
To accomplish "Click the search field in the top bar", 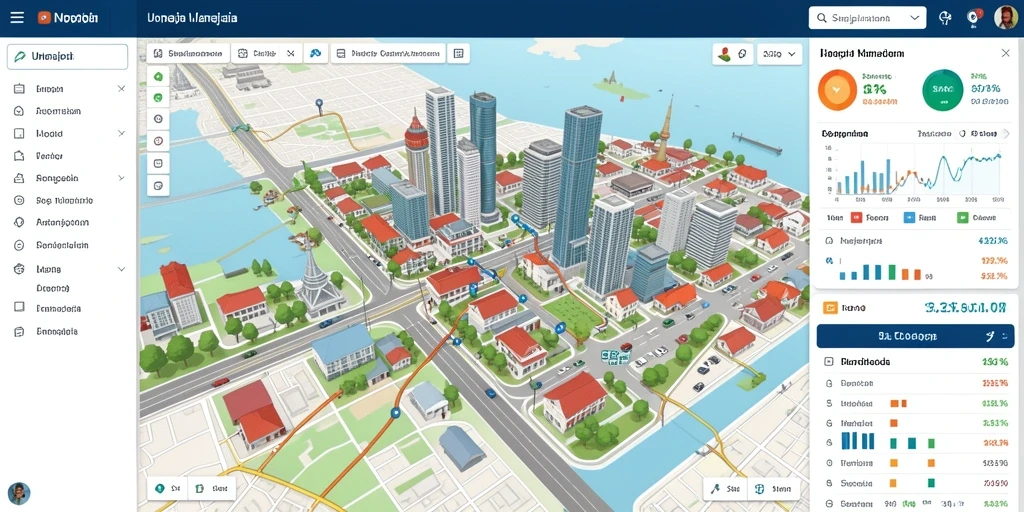I will [x=867, y=18].
